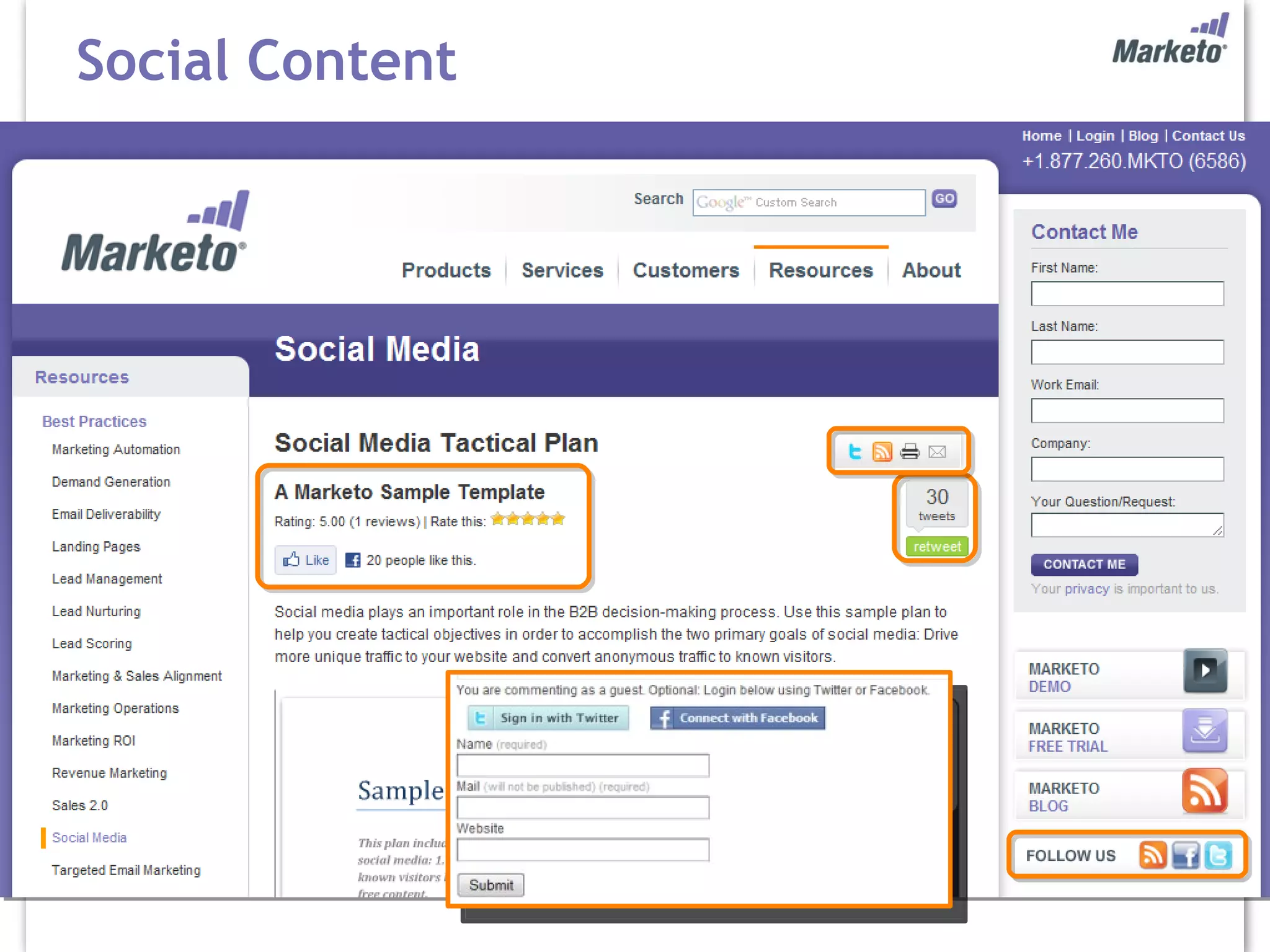Click the Last Name input field
Screen dimensions: 1270x952
click(1127, 352)
